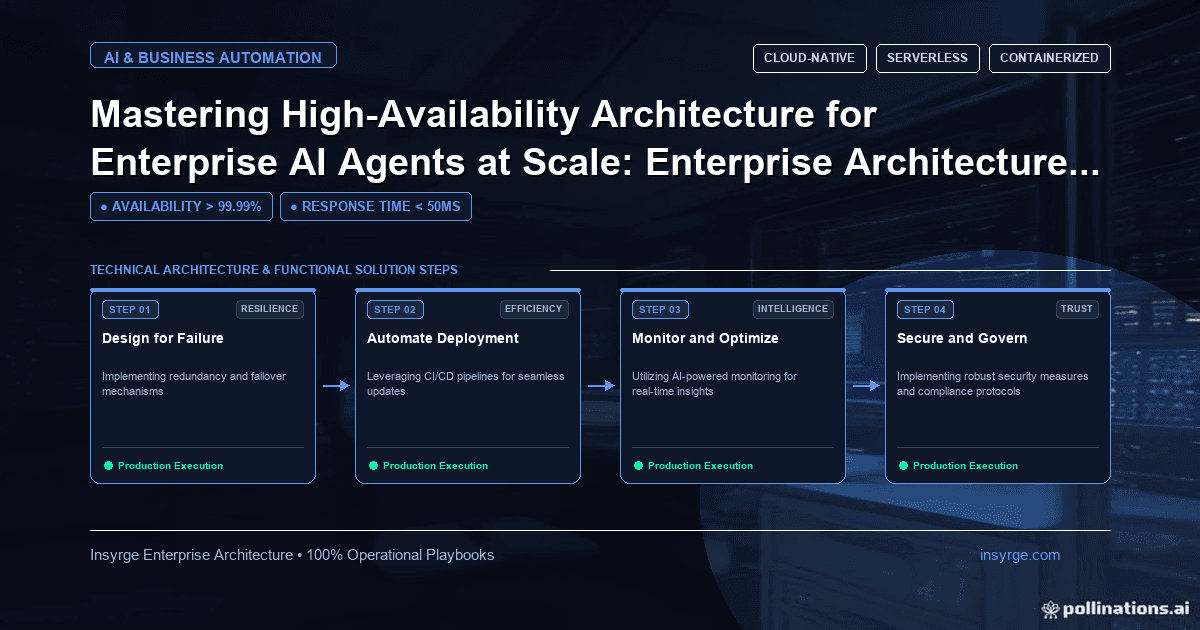The height and width of the screenshot is (630, 1200).
Task: Click the 'Monitor and Optimize' card title
Action: 705,338
